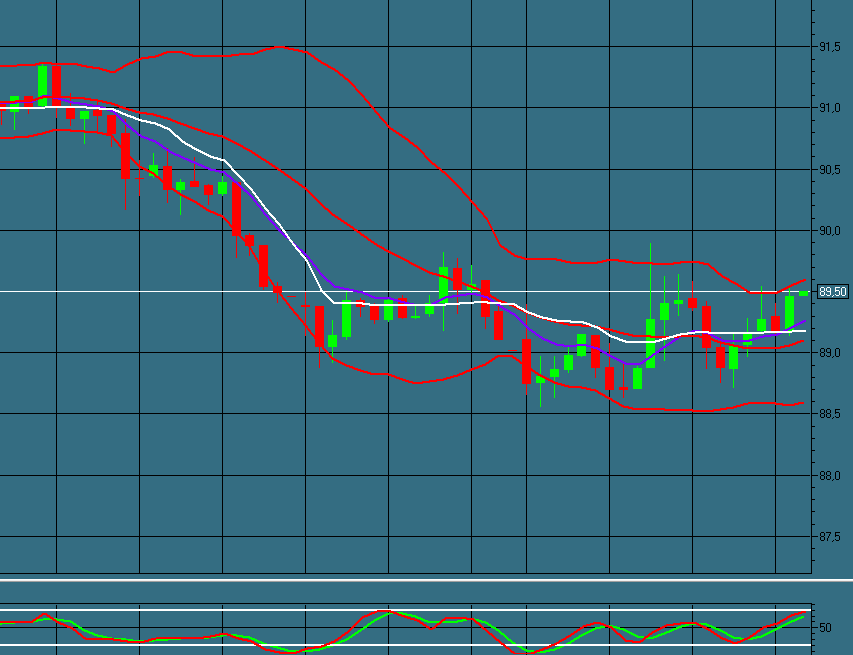Click the 91,5 price axis label

click(x=830, y=47)
